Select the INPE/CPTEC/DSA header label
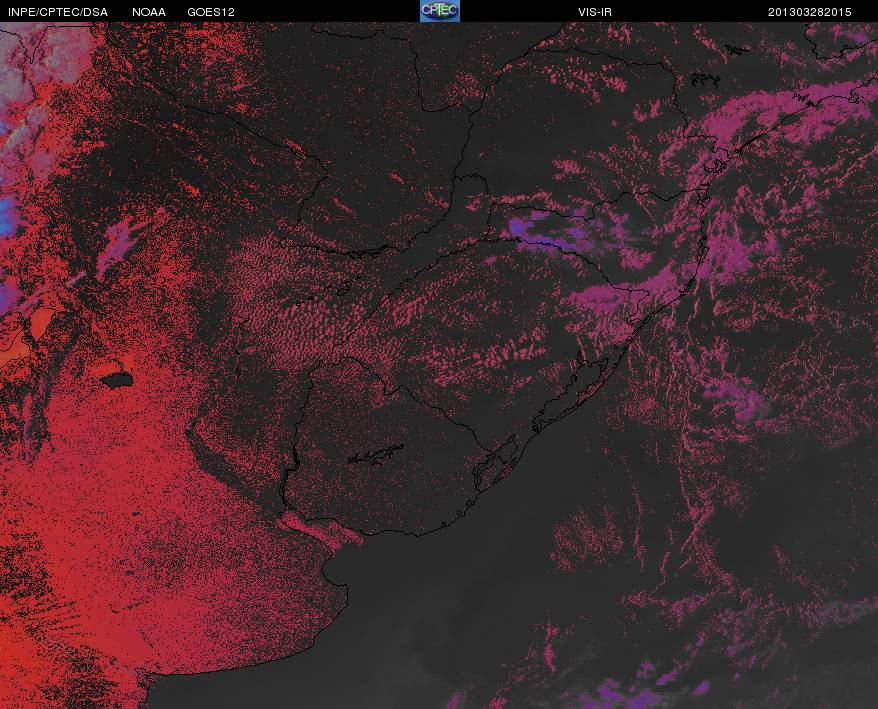878x709 pixels. point(58,12)
